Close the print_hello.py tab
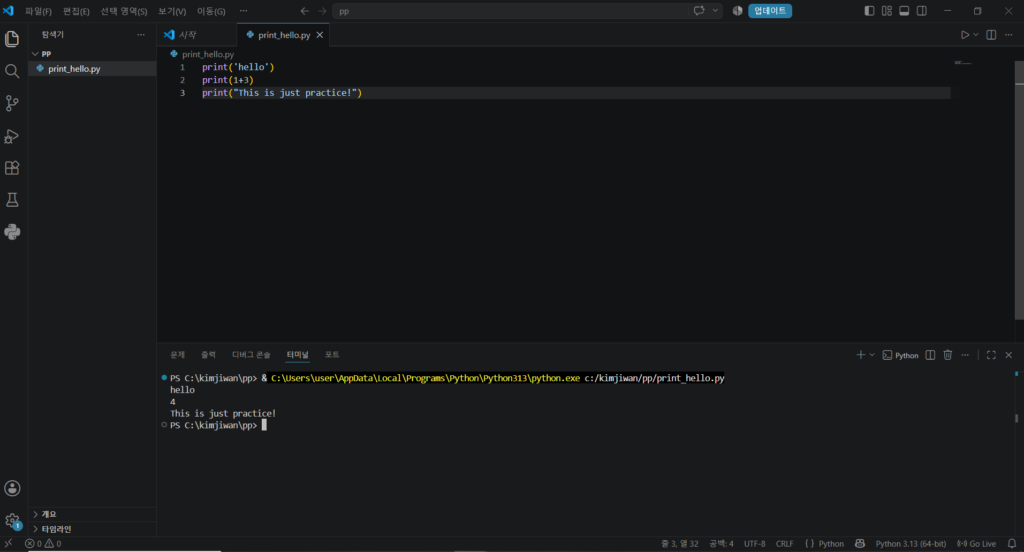 click(x=320, y=35)
